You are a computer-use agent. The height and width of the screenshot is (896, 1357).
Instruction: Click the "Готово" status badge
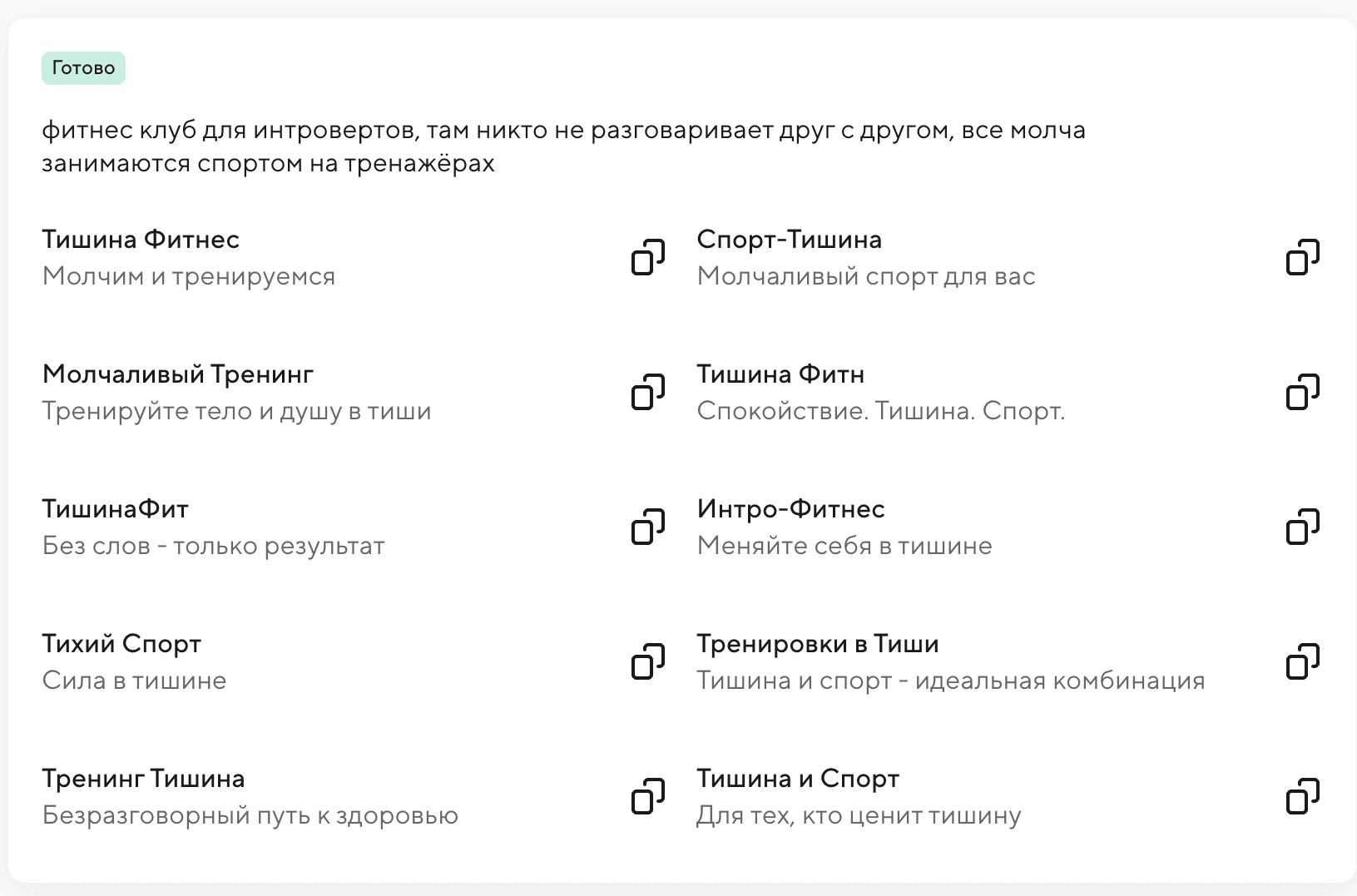[x=83, y=67]
